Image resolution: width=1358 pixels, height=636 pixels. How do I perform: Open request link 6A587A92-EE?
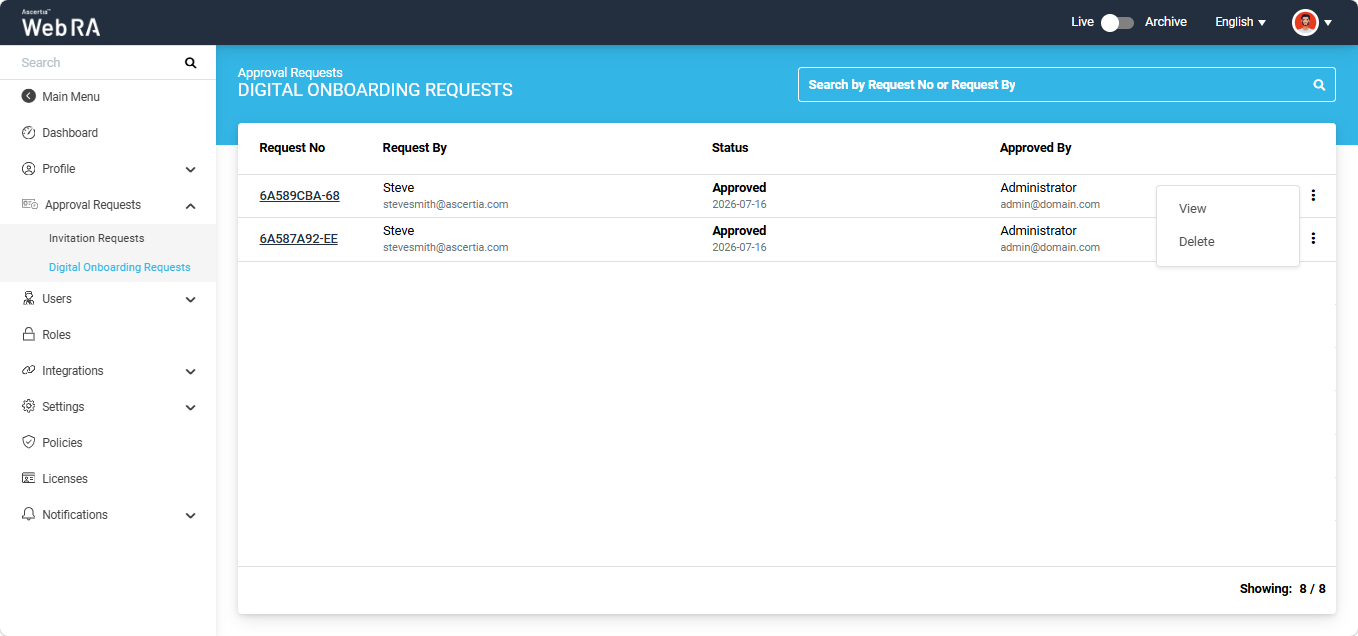pyautogui.click(x=298, y=239)
